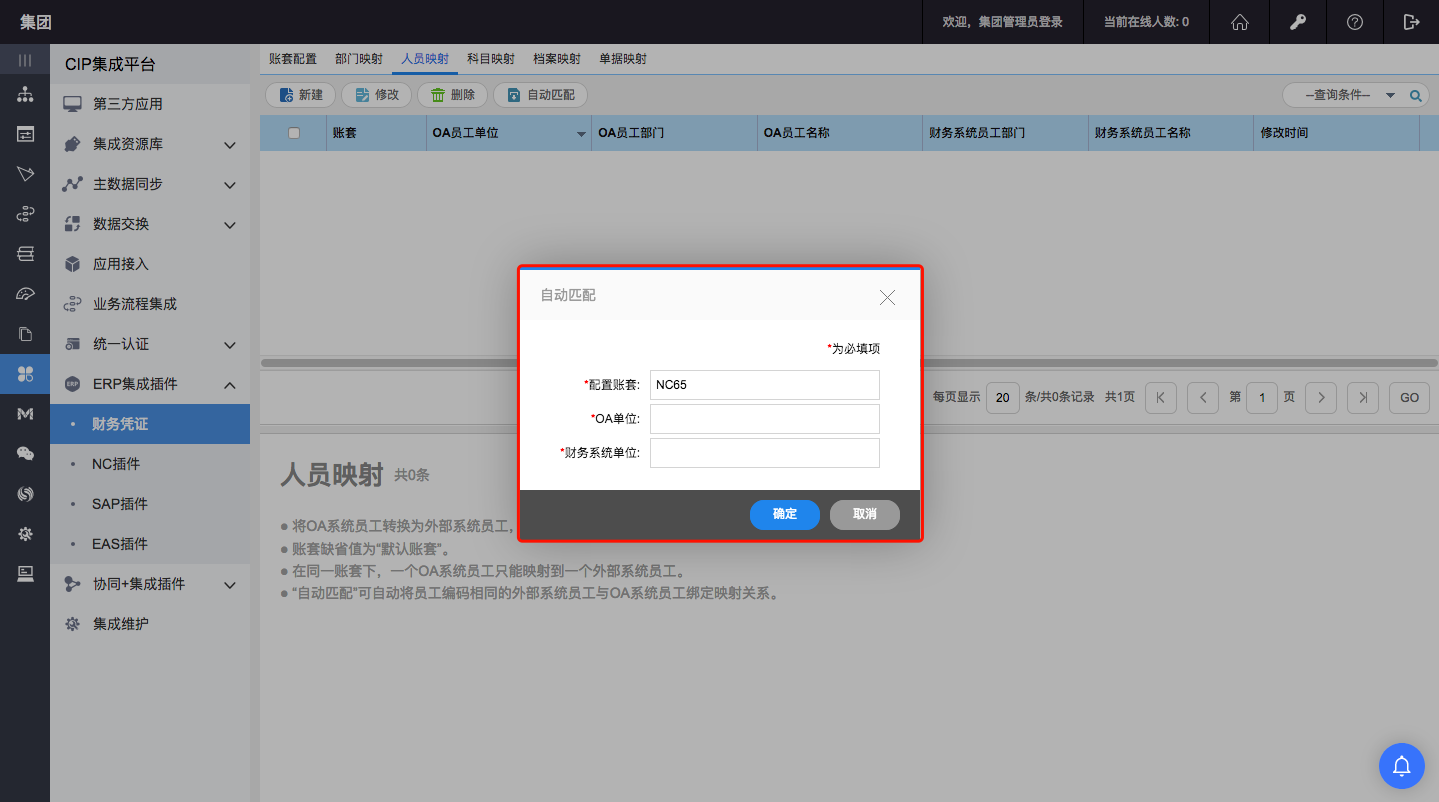This screenshot has height=802, width=1439.
Task: Switch to the 科目映射 tab
Action: tap(490, 59)
